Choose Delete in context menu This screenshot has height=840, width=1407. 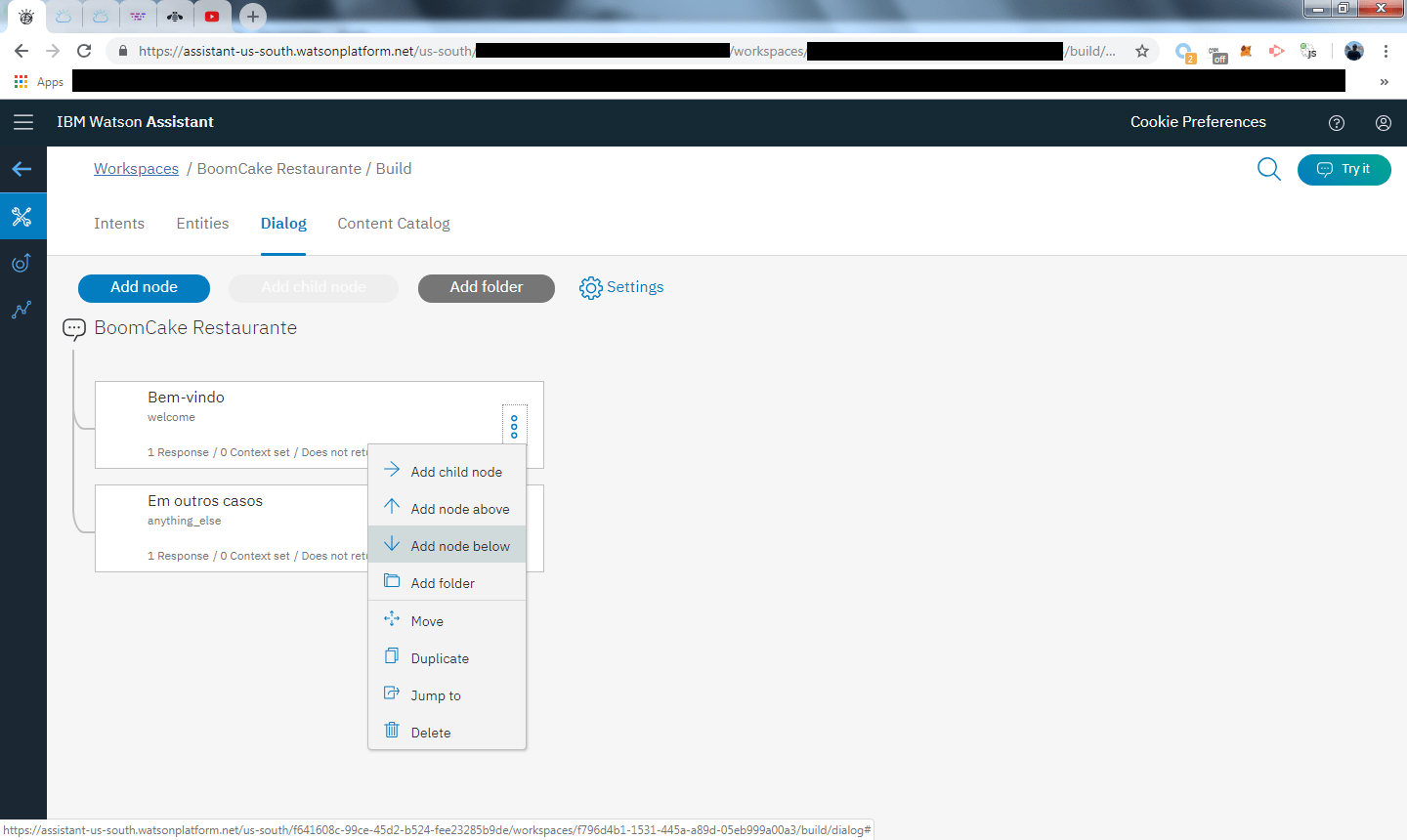click(448, 733)
